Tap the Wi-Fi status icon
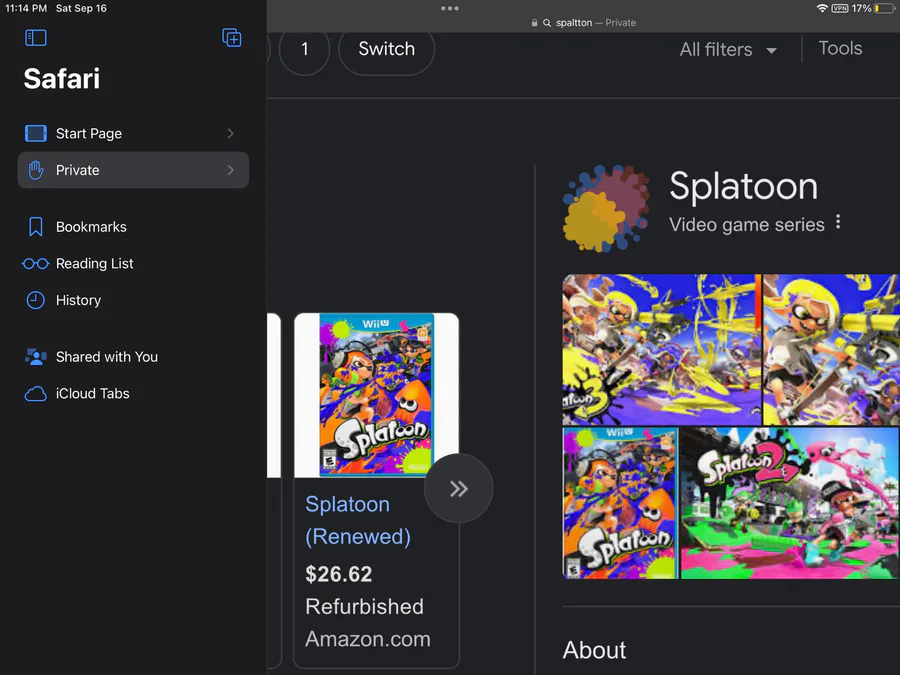This screenshot has height=675, width=900. (821, 8)
